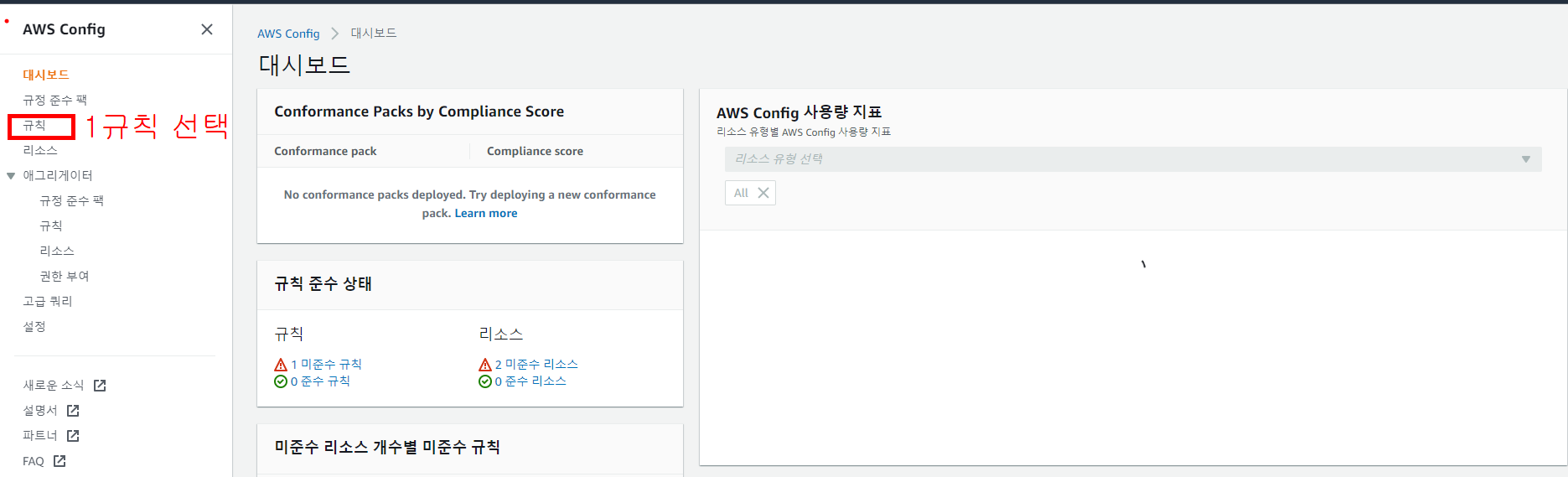
Task: Open 애그리게이터 menu item
Action: pos(58,175)
